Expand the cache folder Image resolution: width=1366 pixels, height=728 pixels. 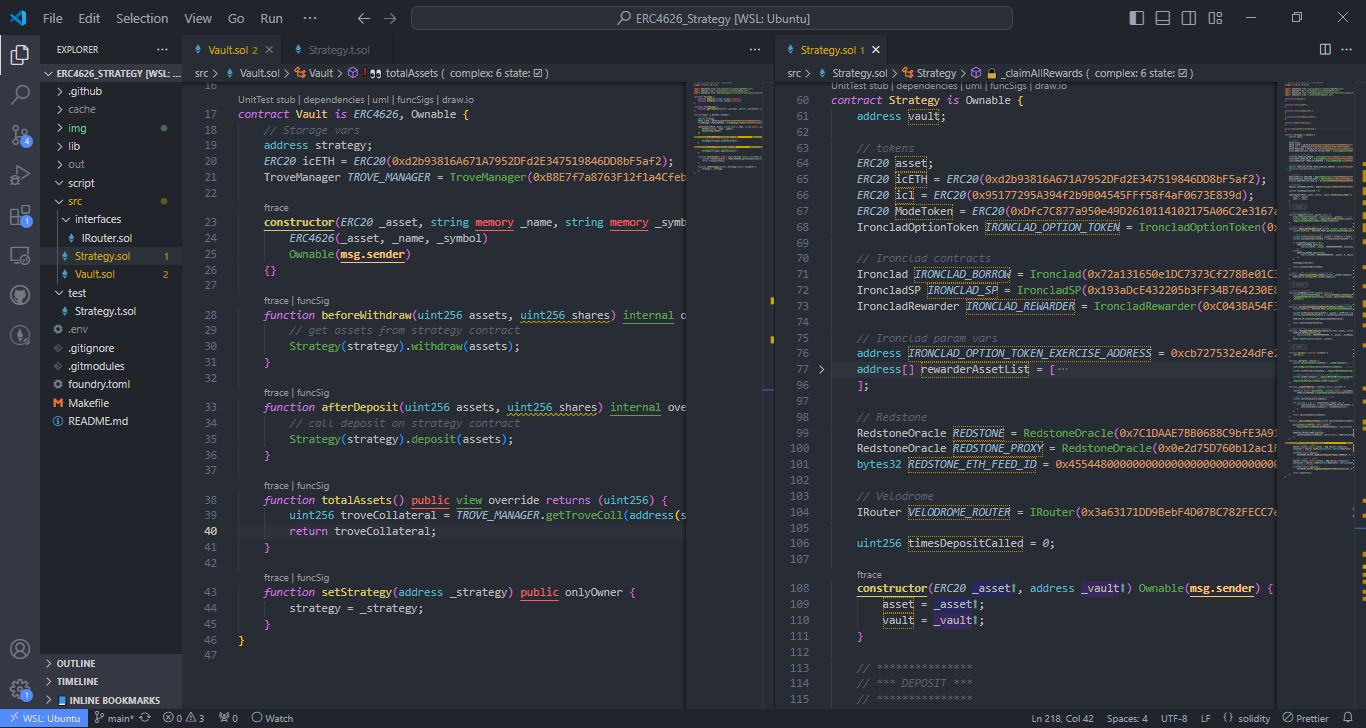pyautogui.click(x=112, y=109)
